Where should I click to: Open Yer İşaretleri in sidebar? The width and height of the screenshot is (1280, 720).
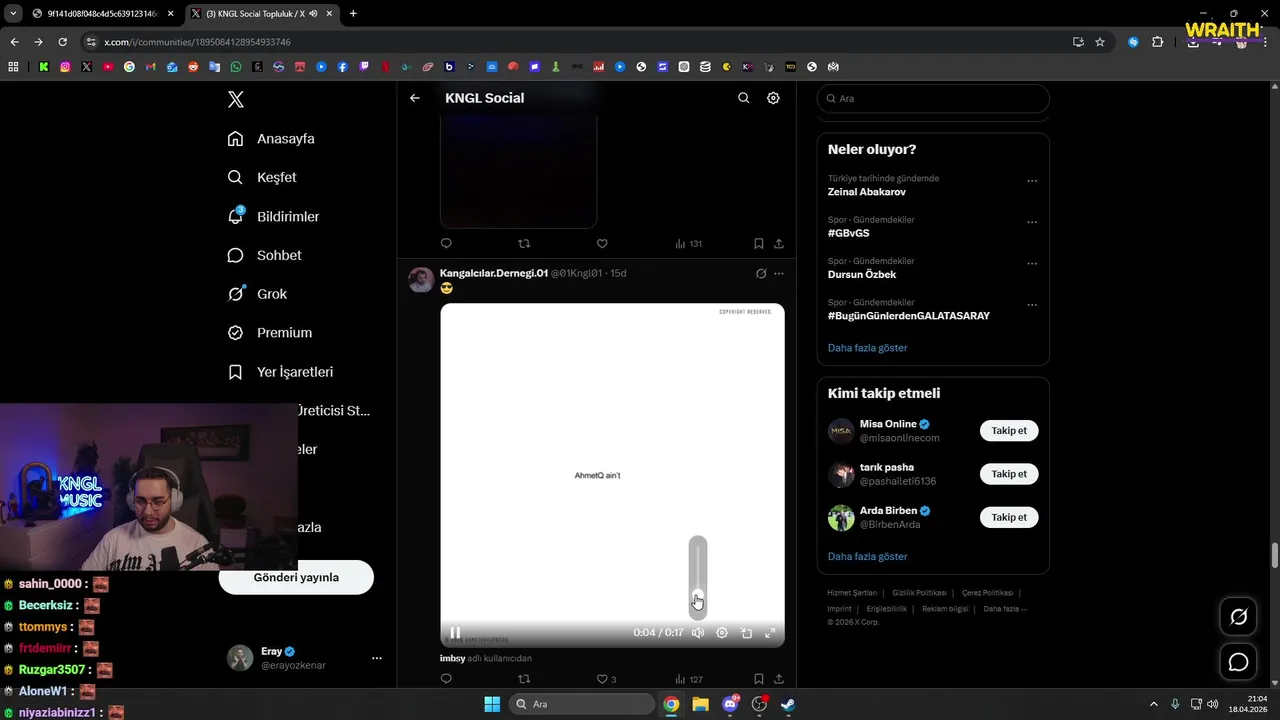click(280, 372)
